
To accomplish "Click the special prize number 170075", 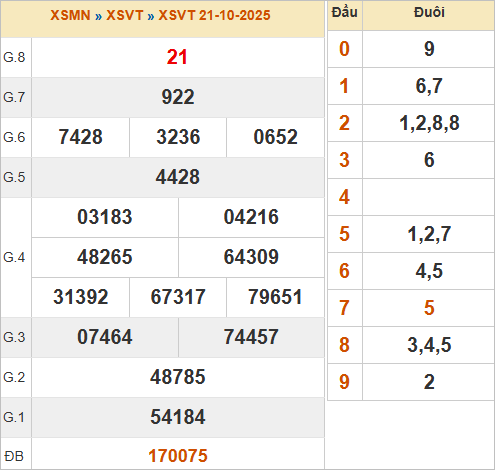I will point(178,456).
